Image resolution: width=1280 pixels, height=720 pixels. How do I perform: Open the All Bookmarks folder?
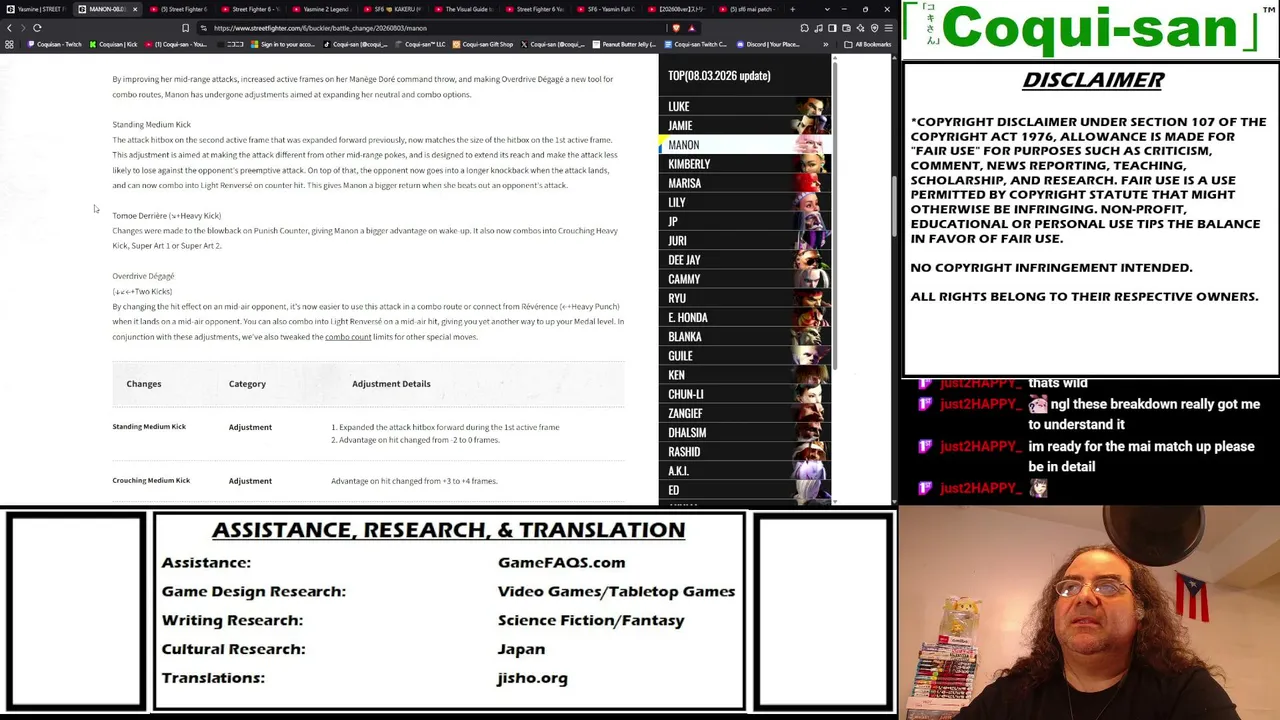867,44
